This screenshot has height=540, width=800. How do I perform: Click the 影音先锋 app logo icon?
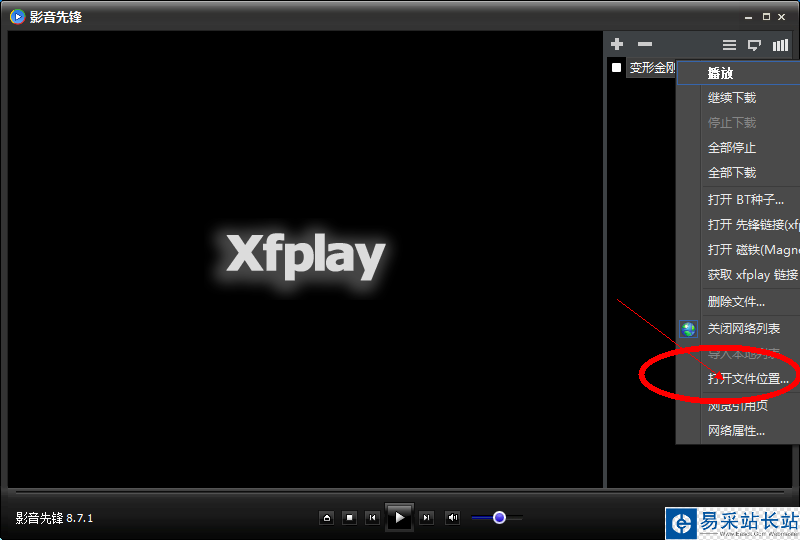pyautogui.click(x=17, y=17)
